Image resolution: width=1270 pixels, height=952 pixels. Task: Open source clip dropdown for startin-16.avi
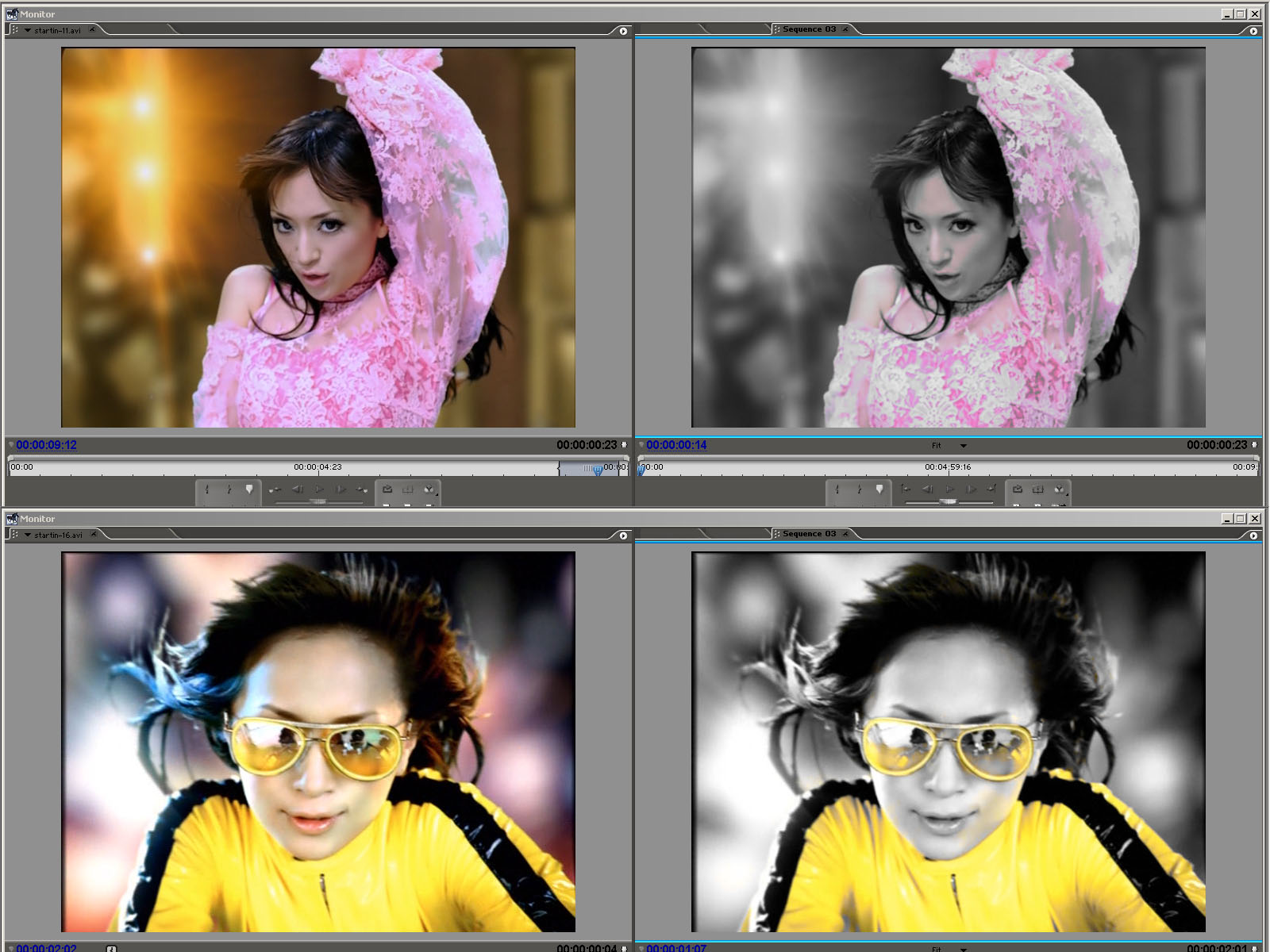point(28,535)
